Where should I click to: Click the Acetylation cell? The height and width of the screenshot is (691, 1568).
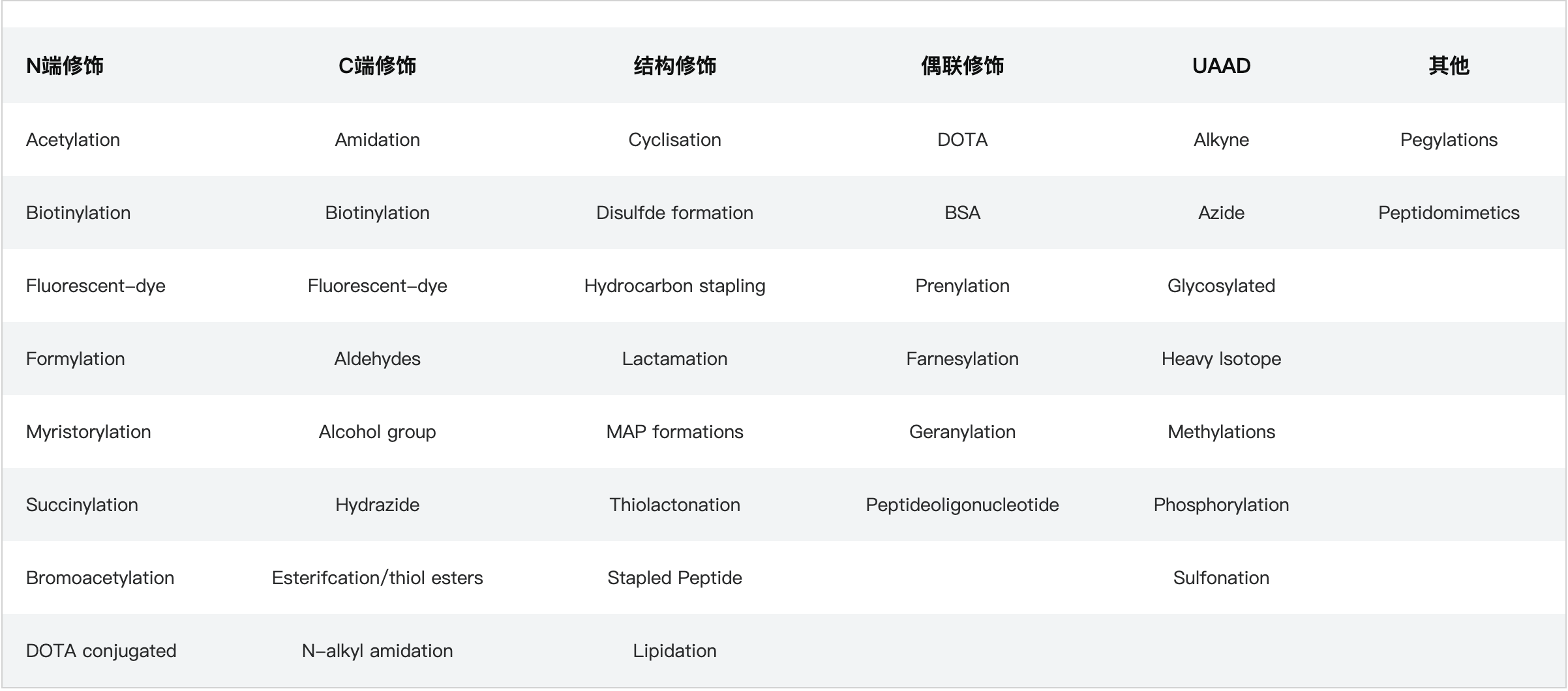tap(73, 140)
